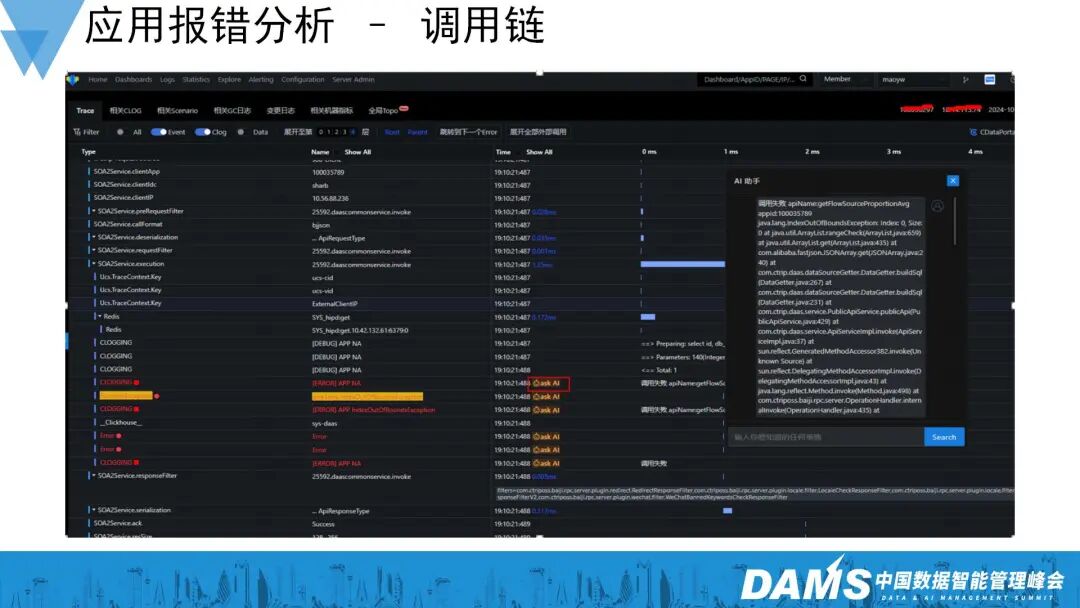
Task: Collapse the SOA2Service.deserialization row
Action: [x=94, y=238]
